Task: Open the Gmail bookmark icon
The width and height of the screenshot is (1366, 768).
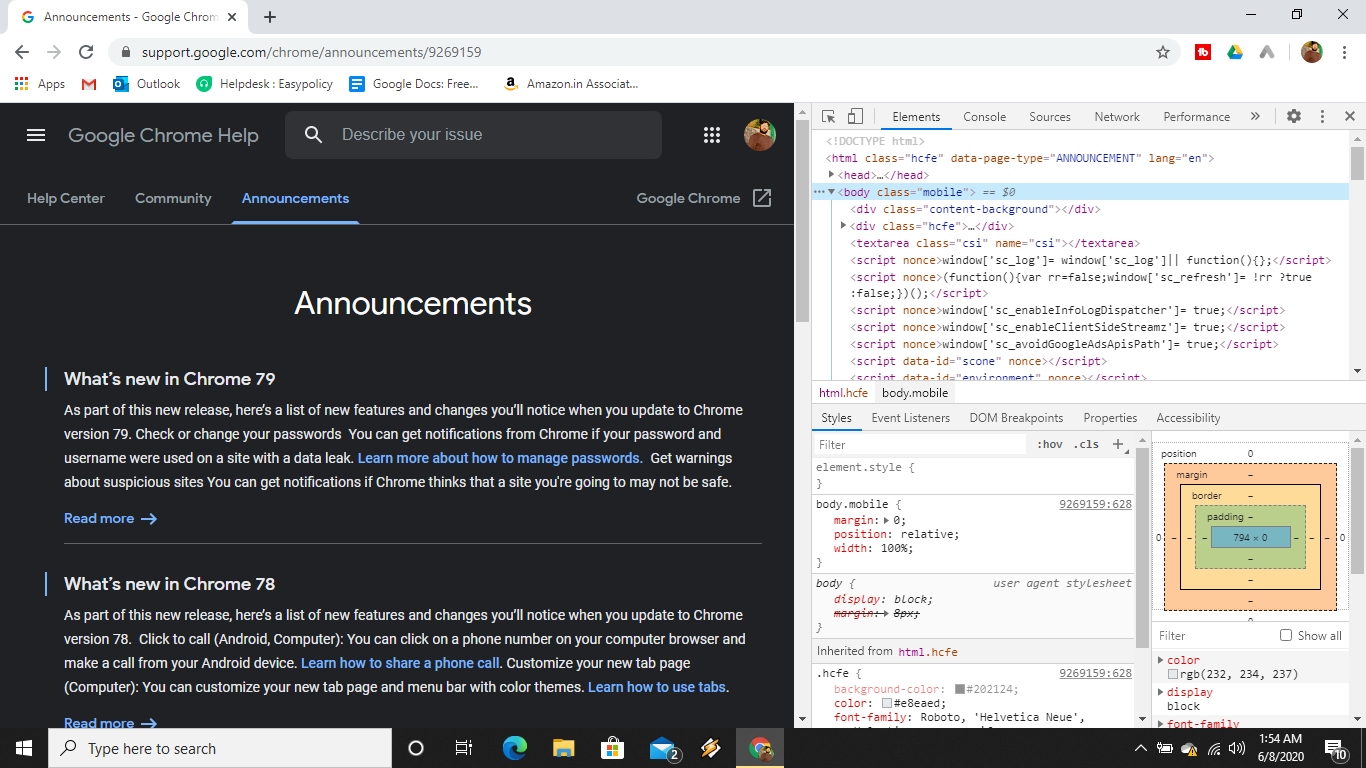Action: coord(89,84)
